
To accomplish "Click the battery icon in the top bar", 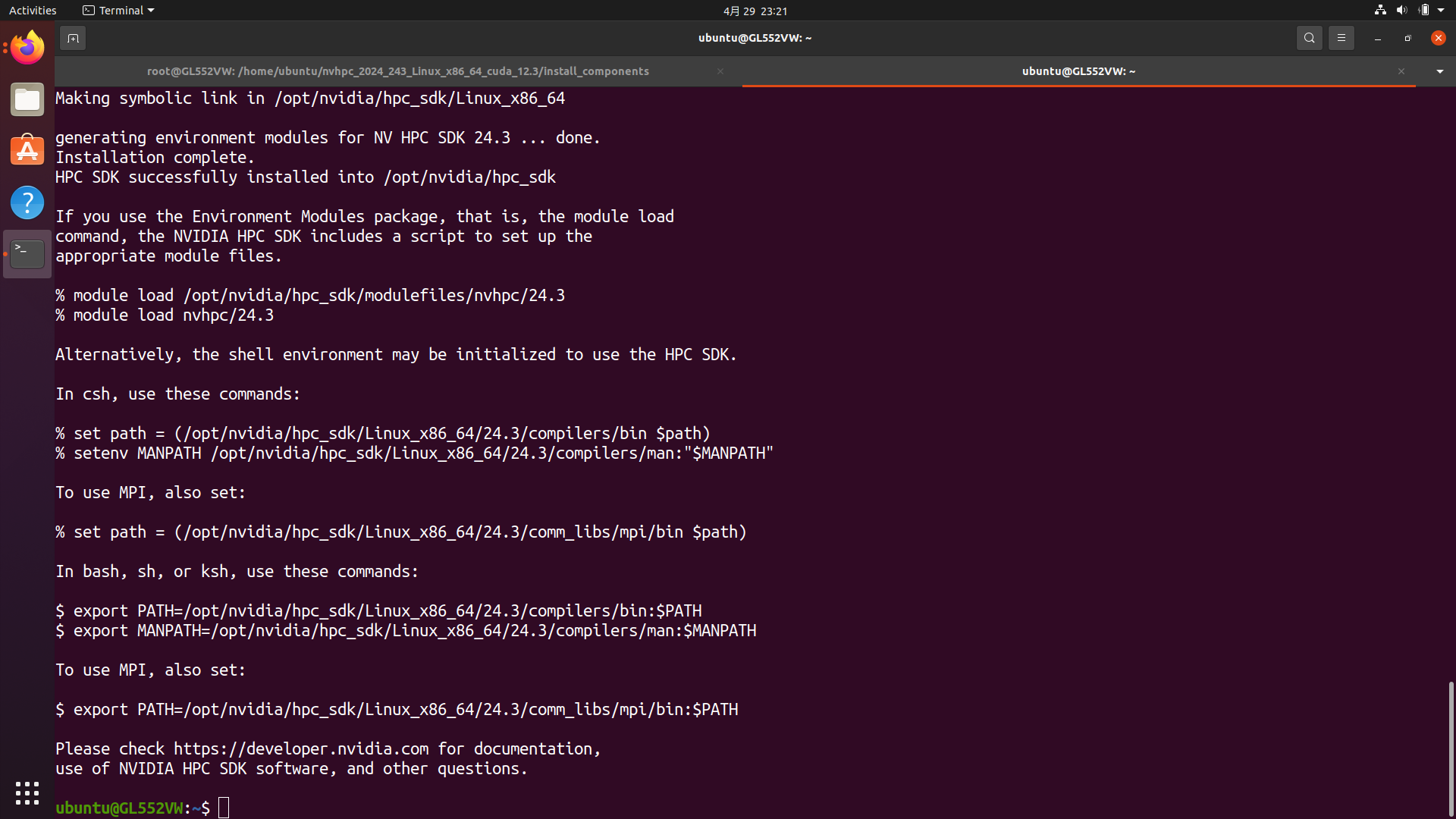I will coord(1424,10).
